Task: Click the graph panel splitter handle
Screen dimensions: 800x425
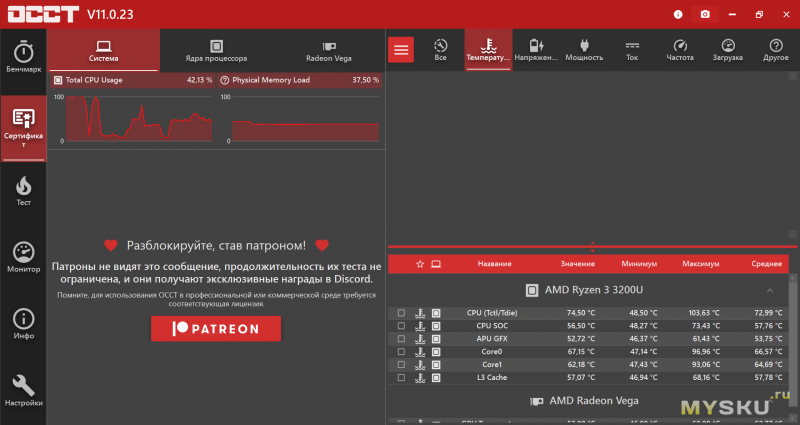Action: click(x=592, y=247)
